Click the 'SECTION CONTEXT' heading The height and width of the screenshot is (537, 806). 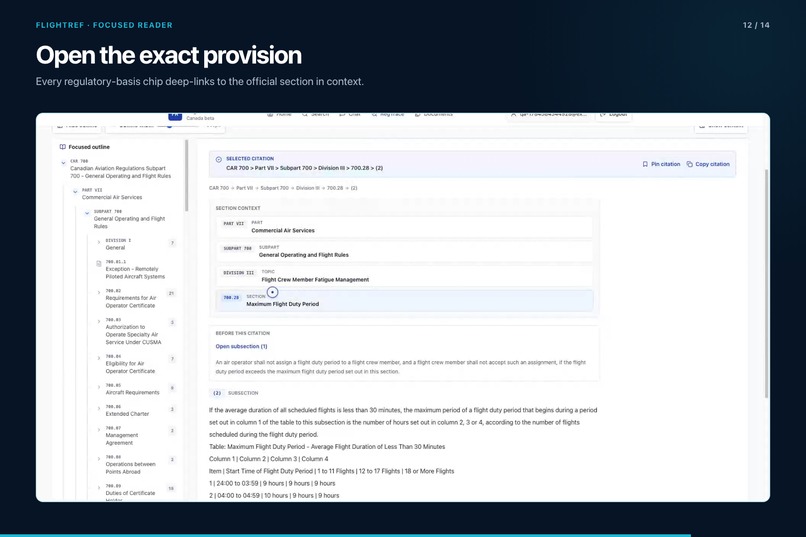[x=238, y=208]
